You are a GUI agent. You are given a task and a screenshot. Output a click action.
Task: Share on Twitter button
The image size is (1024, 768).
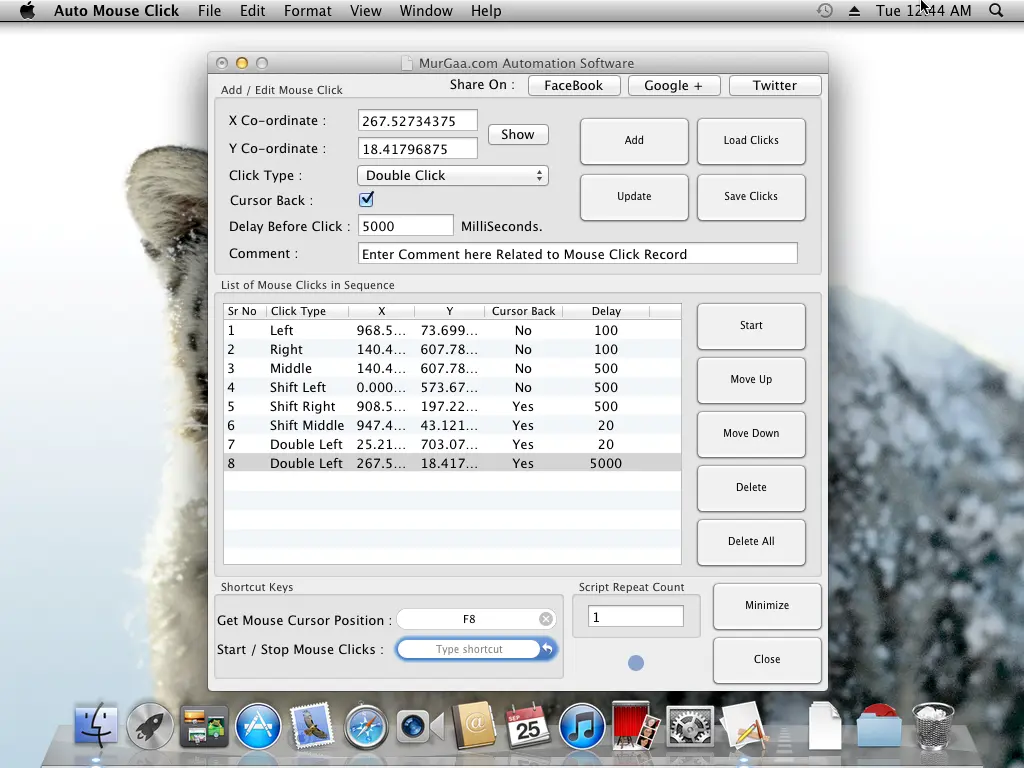(x=775, y=86)
